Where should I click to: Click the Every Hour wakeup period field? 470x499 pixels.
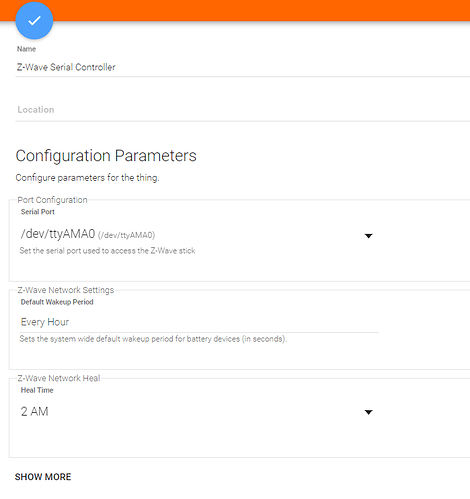coord(199,322)
